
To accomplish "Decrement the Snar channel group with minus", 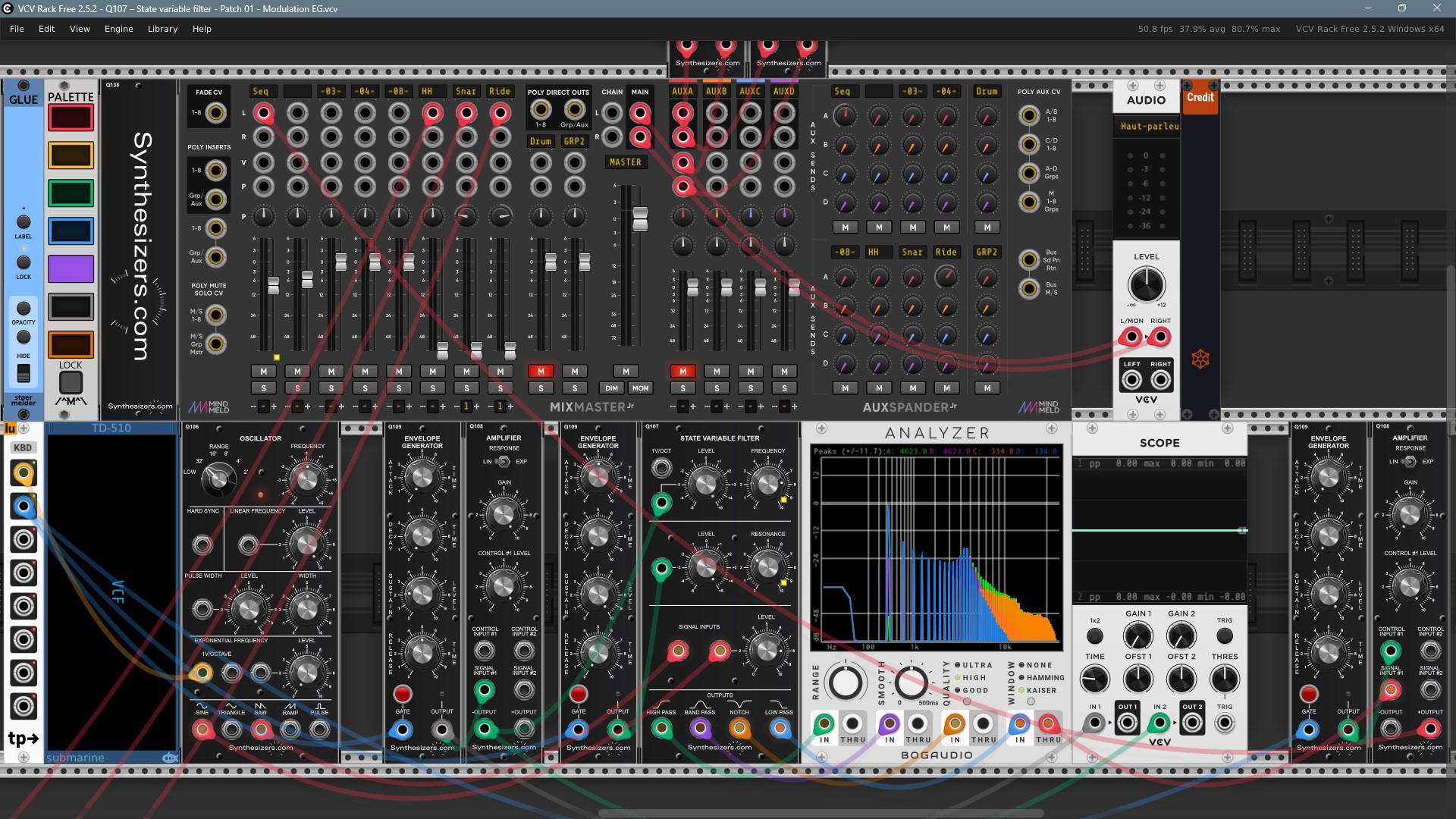I will [x=457, y=406].
